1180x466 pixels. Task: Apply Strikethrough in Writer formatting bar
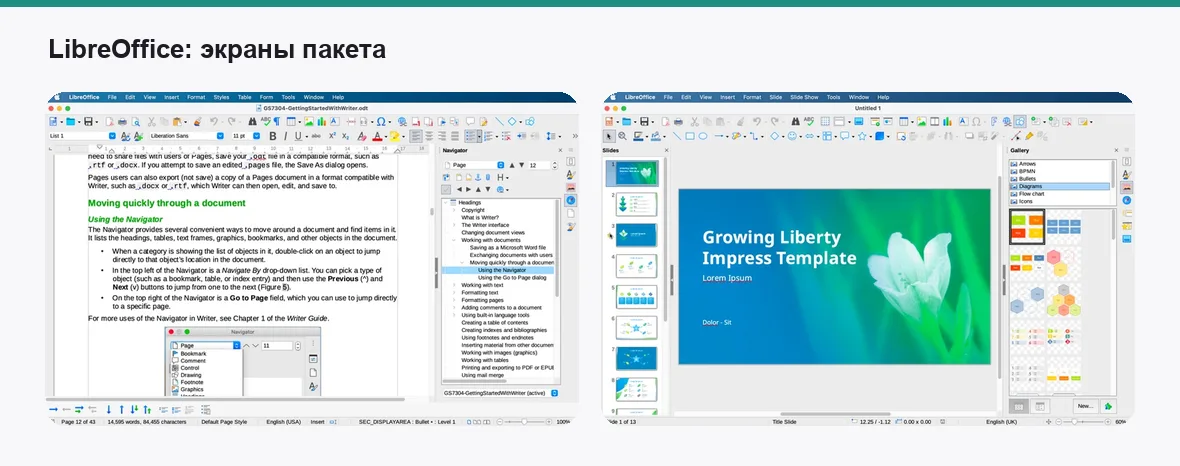click(316, 136)
